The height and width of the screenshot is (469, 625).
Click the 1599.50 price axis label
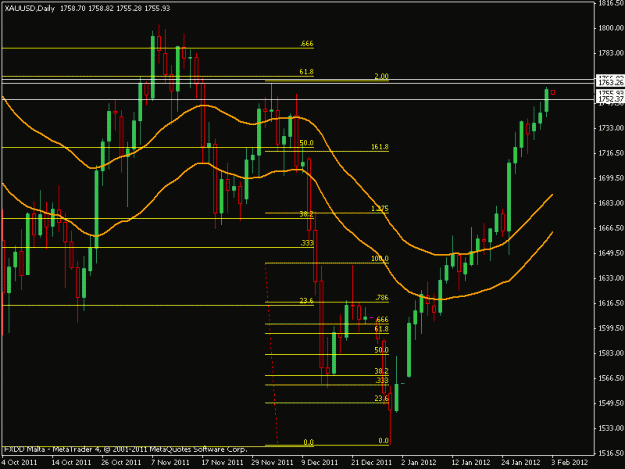(611, 328)
